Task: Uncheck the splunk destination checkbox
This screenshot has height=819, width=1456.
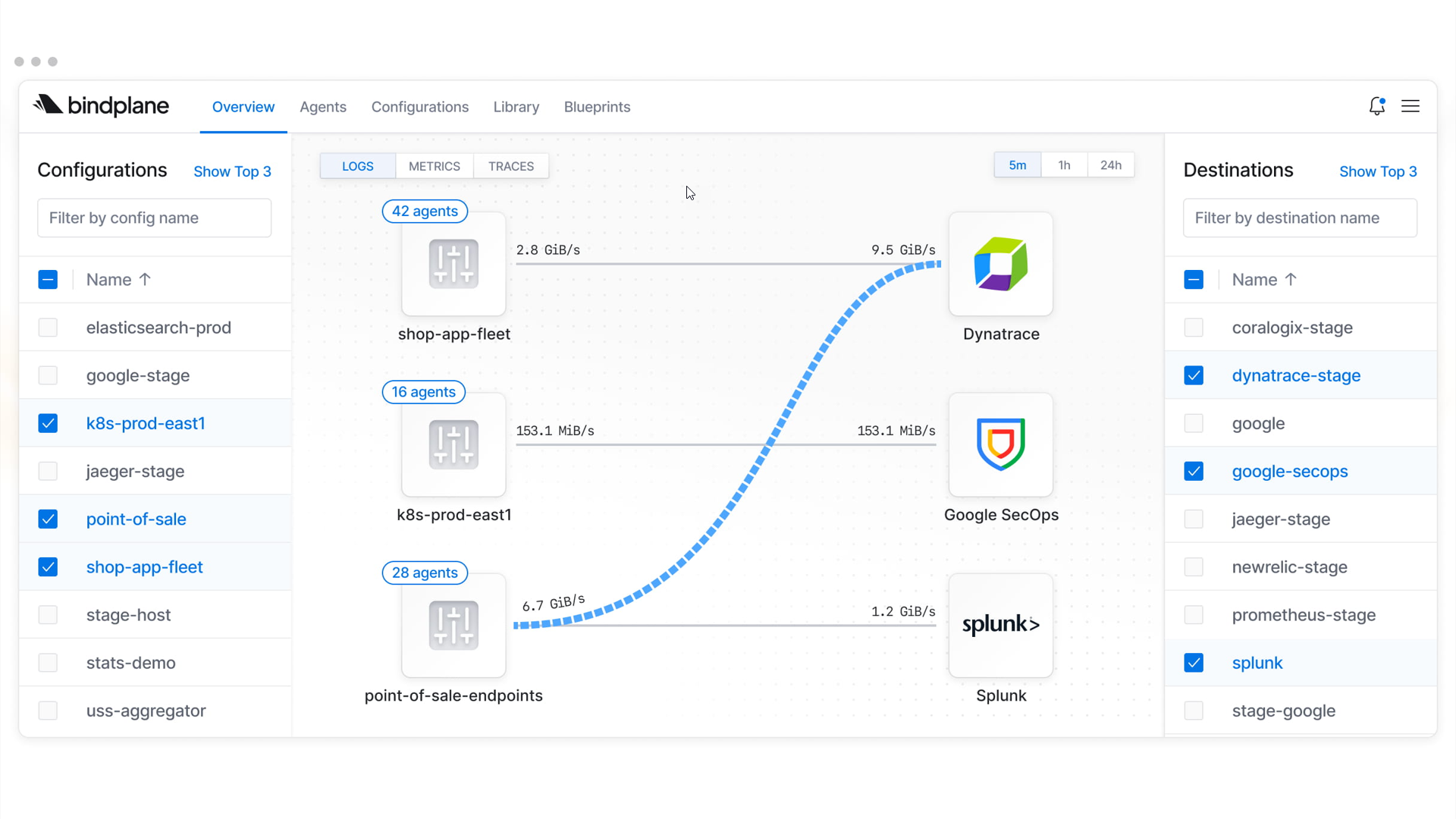Action: tap(1194, 663)
